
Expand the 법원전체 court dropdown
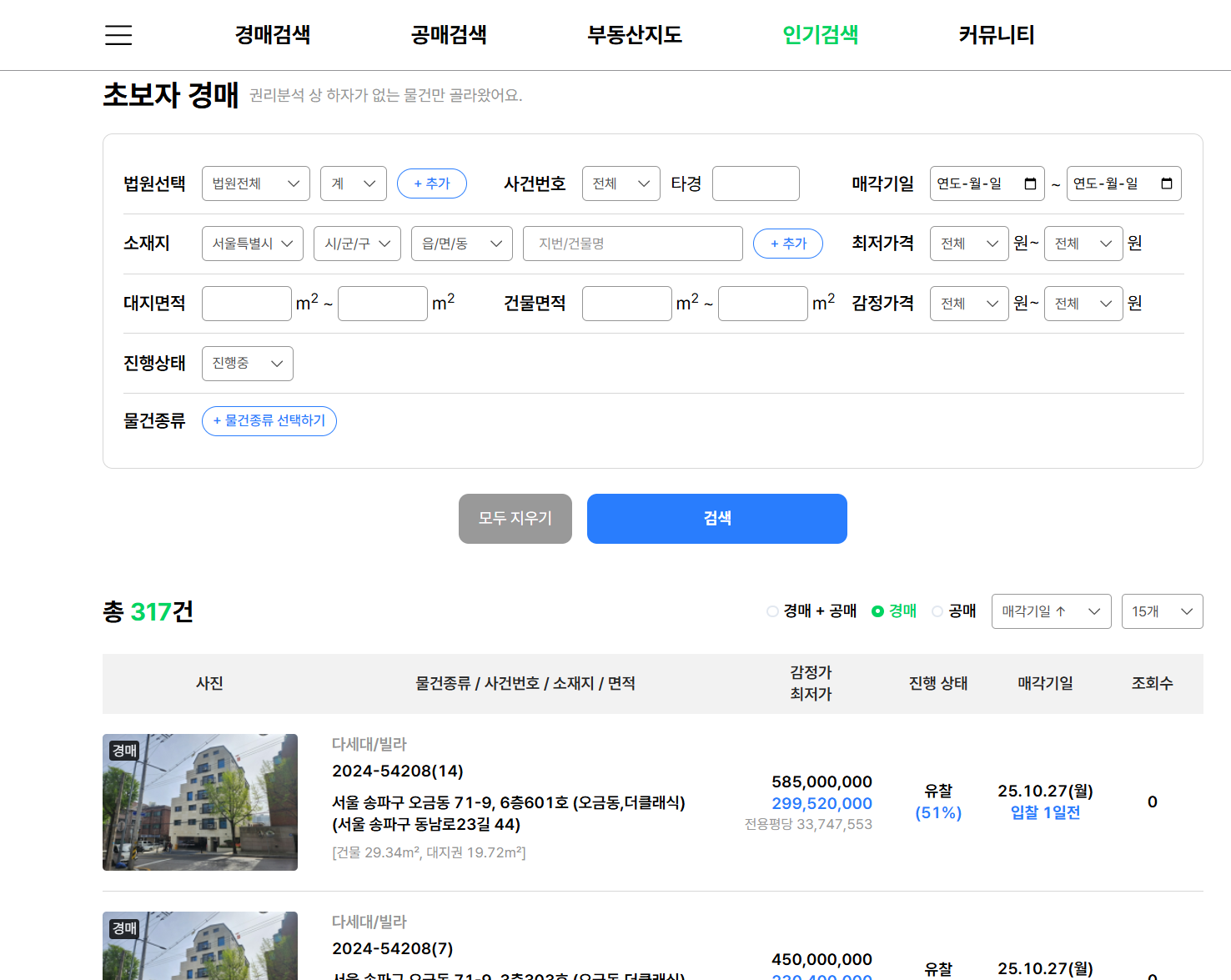pyautogui.click(x=255, y=183)
